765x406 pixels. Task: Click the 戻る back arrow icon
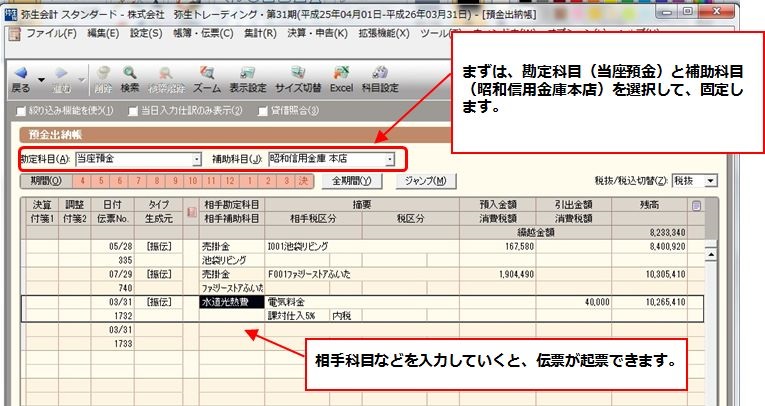20,73
